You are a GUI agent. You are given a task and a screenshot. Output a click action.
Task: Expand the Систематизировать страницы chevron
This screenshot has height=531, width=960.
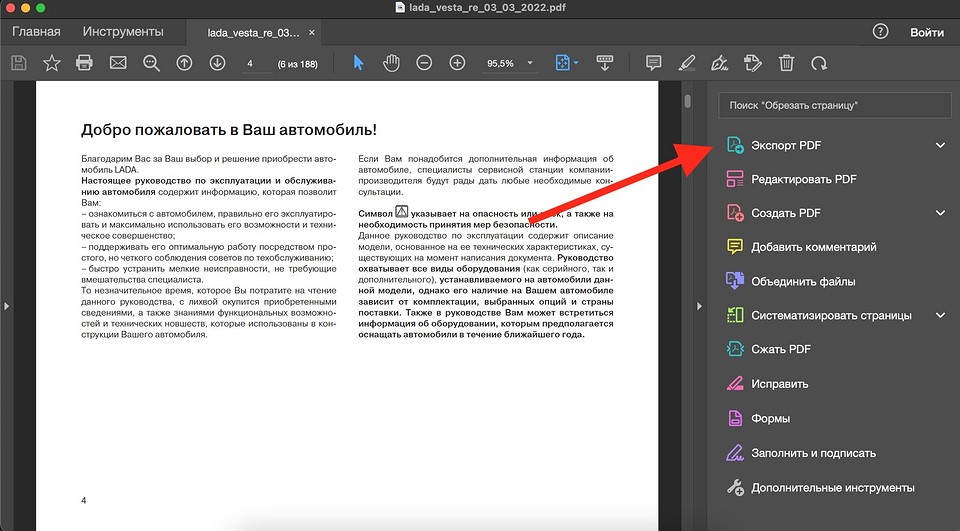click(940, 315)
